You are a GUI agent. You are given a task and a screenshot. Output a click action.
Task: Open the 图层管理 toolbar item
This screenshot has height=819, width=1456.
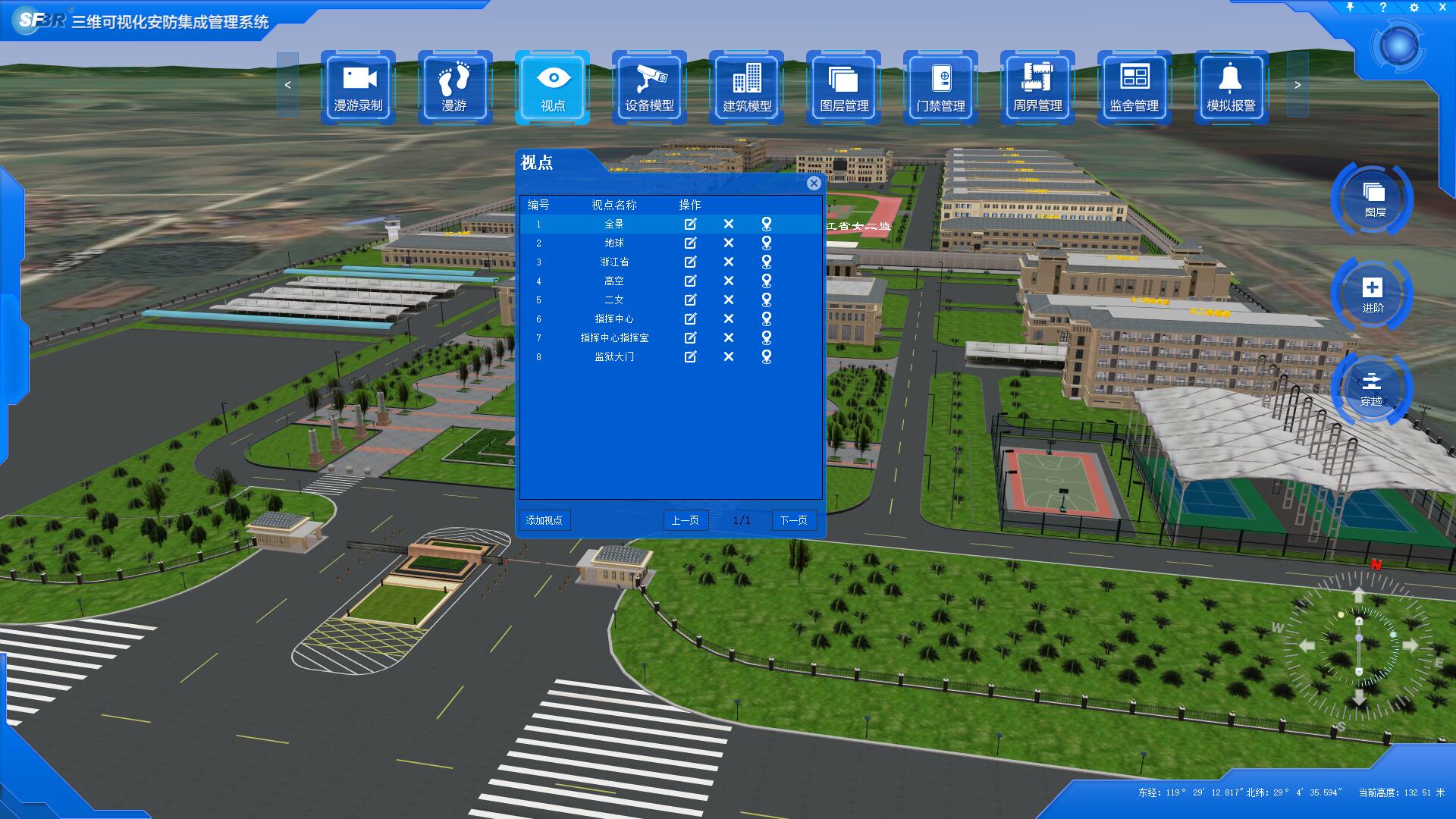[x=843, y=86]
